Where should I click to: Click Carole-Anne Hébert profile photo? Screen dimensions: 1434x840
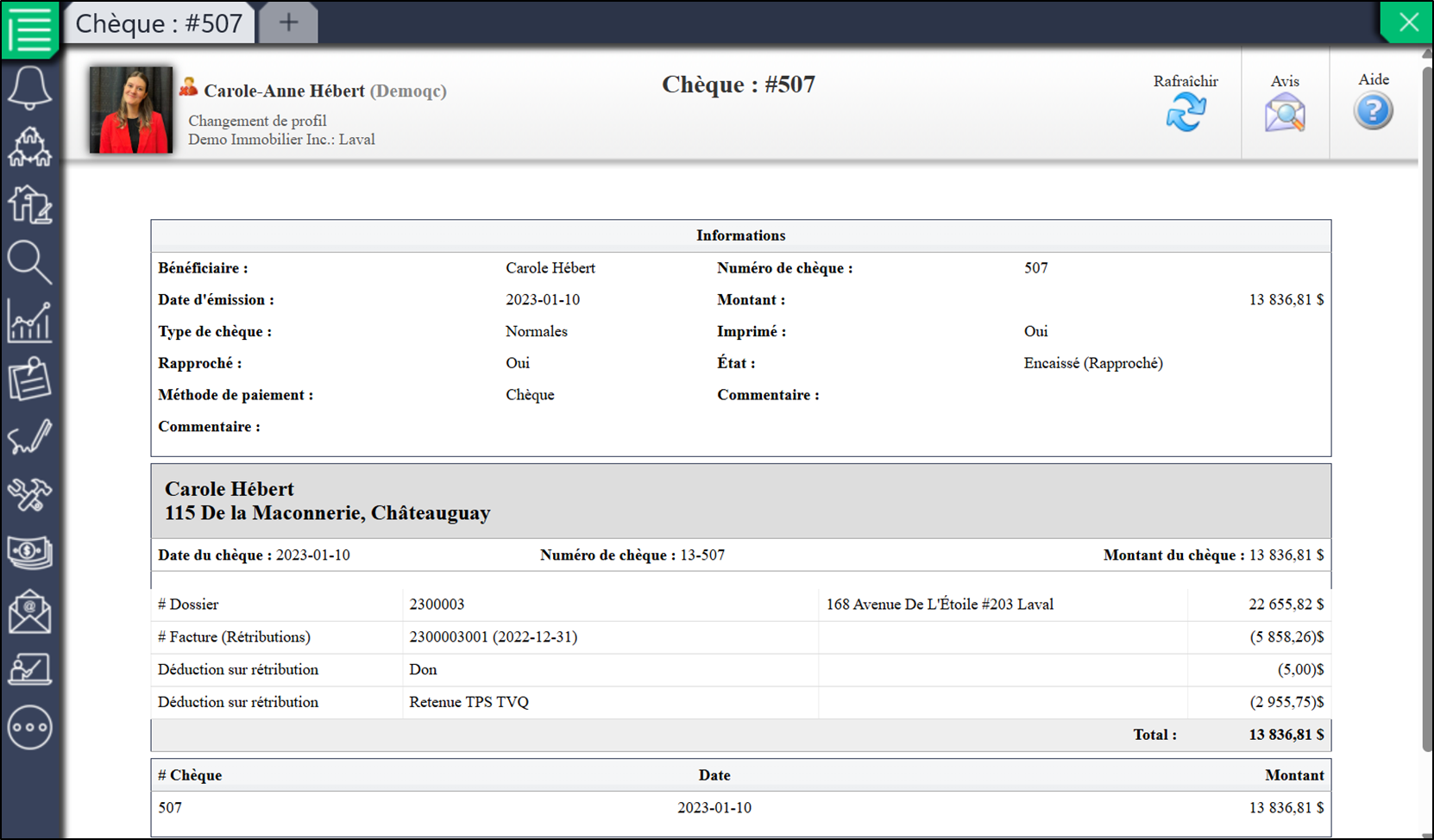coord(131,110)
